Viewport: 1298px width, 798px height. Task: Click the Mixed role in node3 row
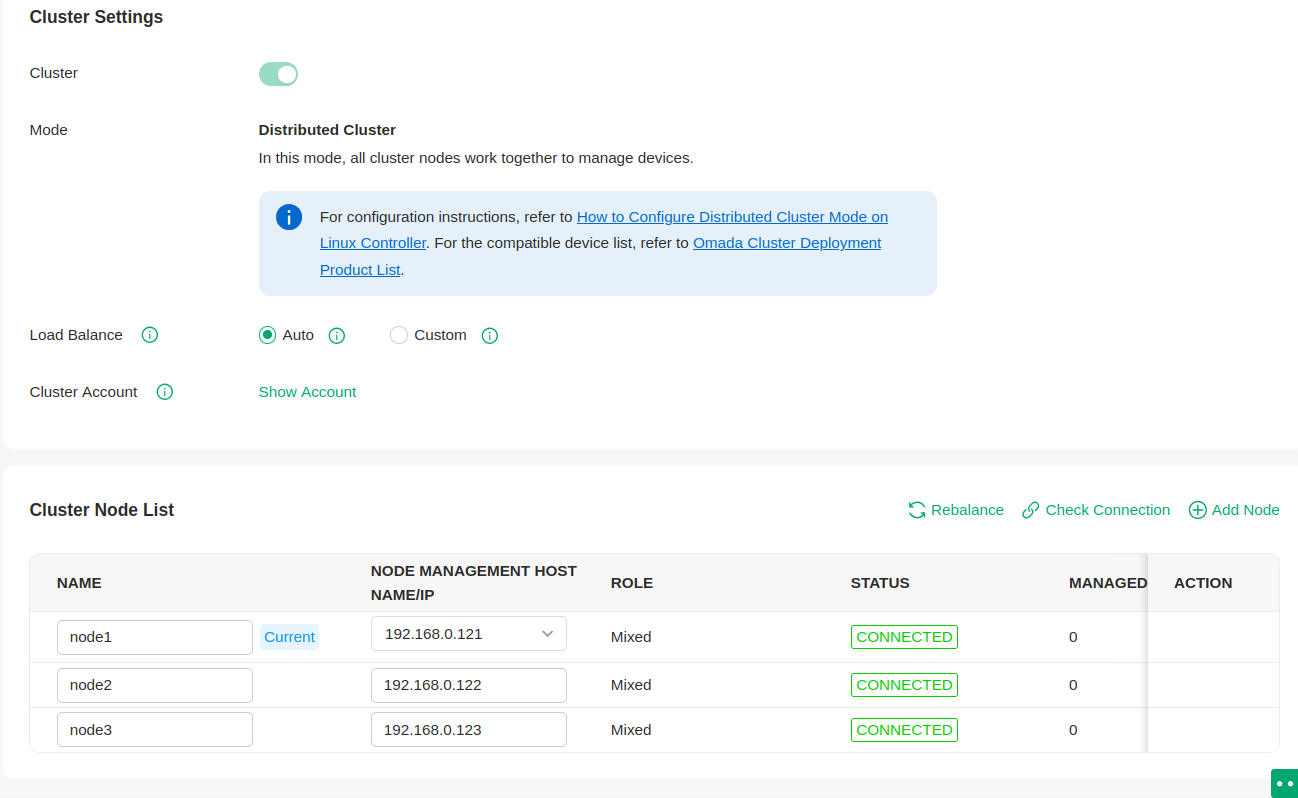[x=631, y=730]
